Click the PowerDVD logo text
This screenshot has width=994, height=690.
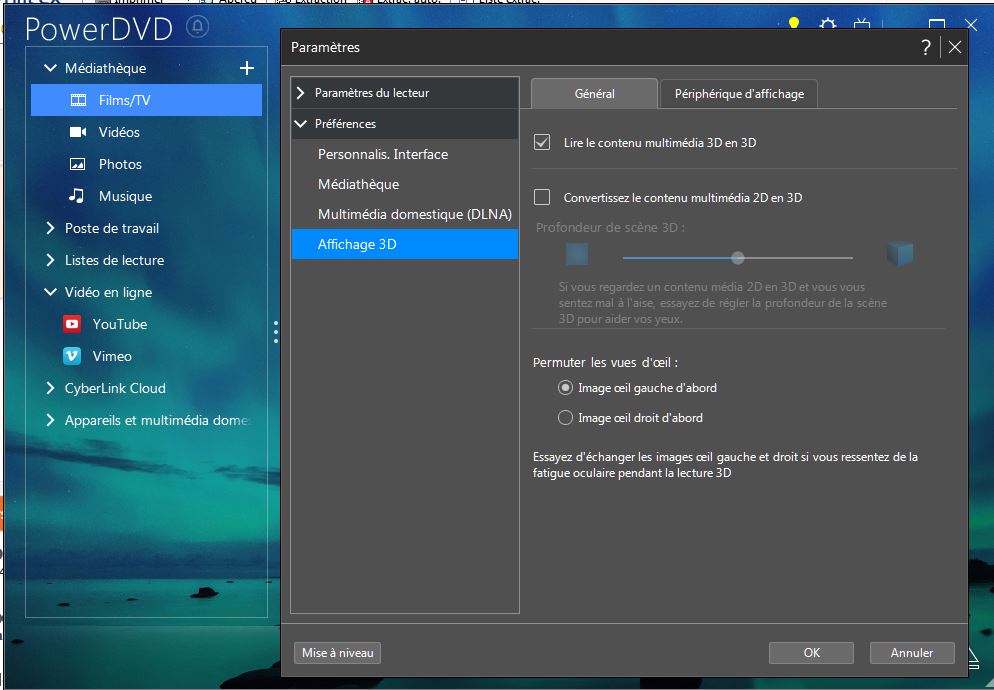(x=99, y=29)
